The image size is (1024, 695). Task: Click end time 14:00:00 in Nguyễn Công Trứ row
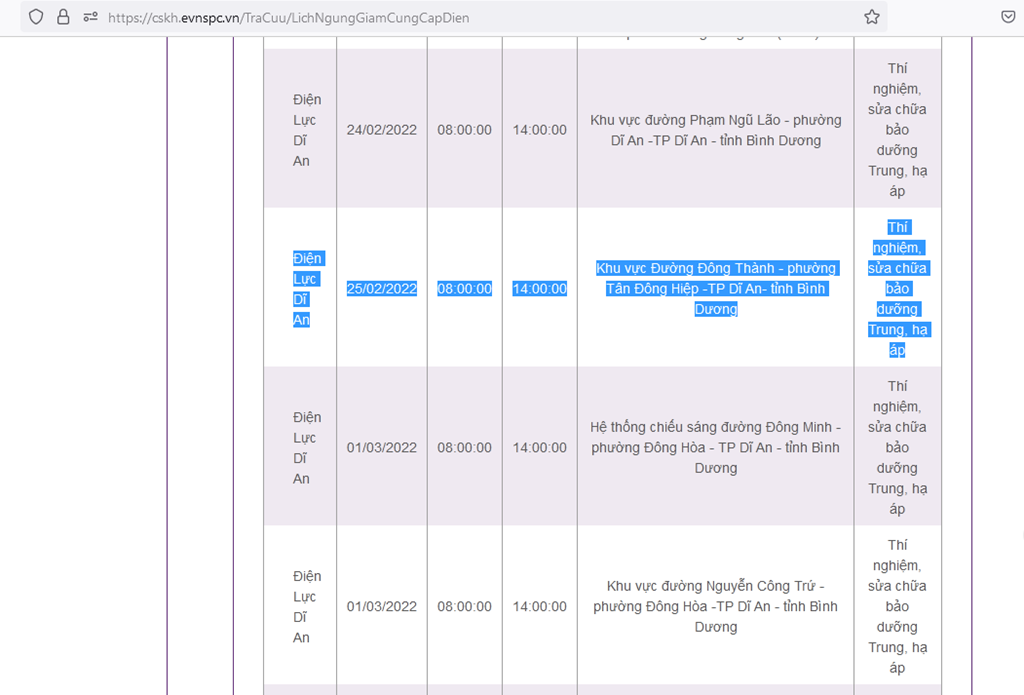(x=539, y=606)
